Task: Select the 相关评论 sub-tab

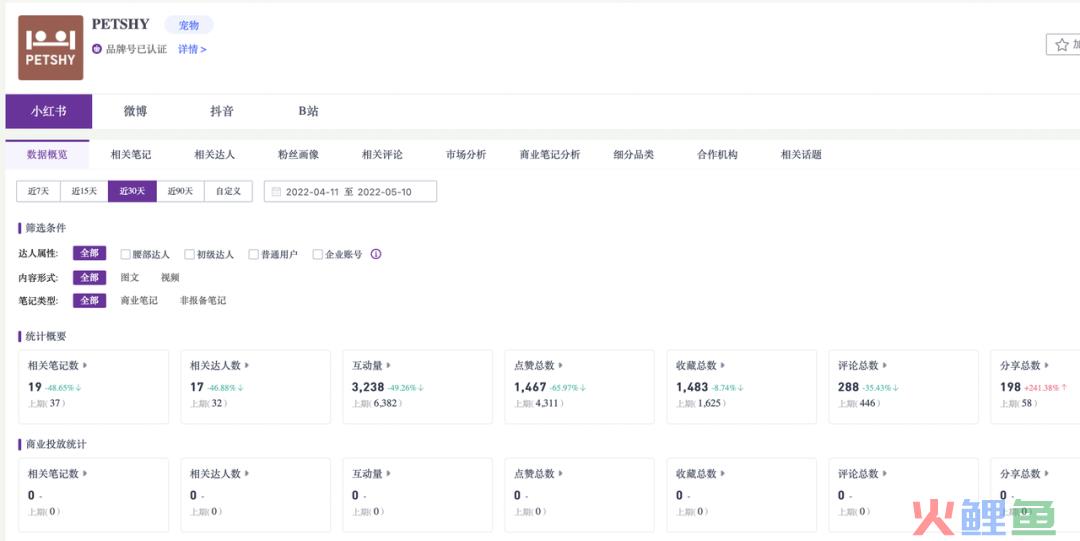Action: 382,154
